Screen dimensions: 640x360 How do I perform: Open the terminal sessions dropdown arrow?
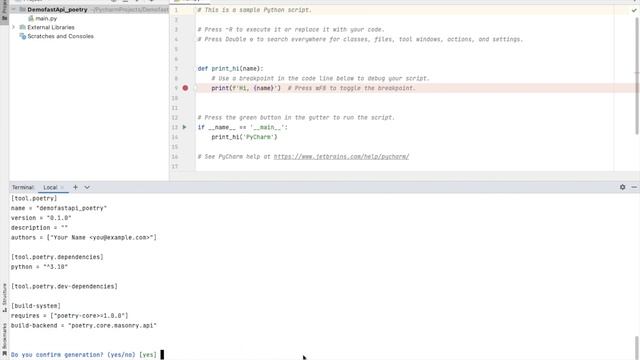[87, 187]
